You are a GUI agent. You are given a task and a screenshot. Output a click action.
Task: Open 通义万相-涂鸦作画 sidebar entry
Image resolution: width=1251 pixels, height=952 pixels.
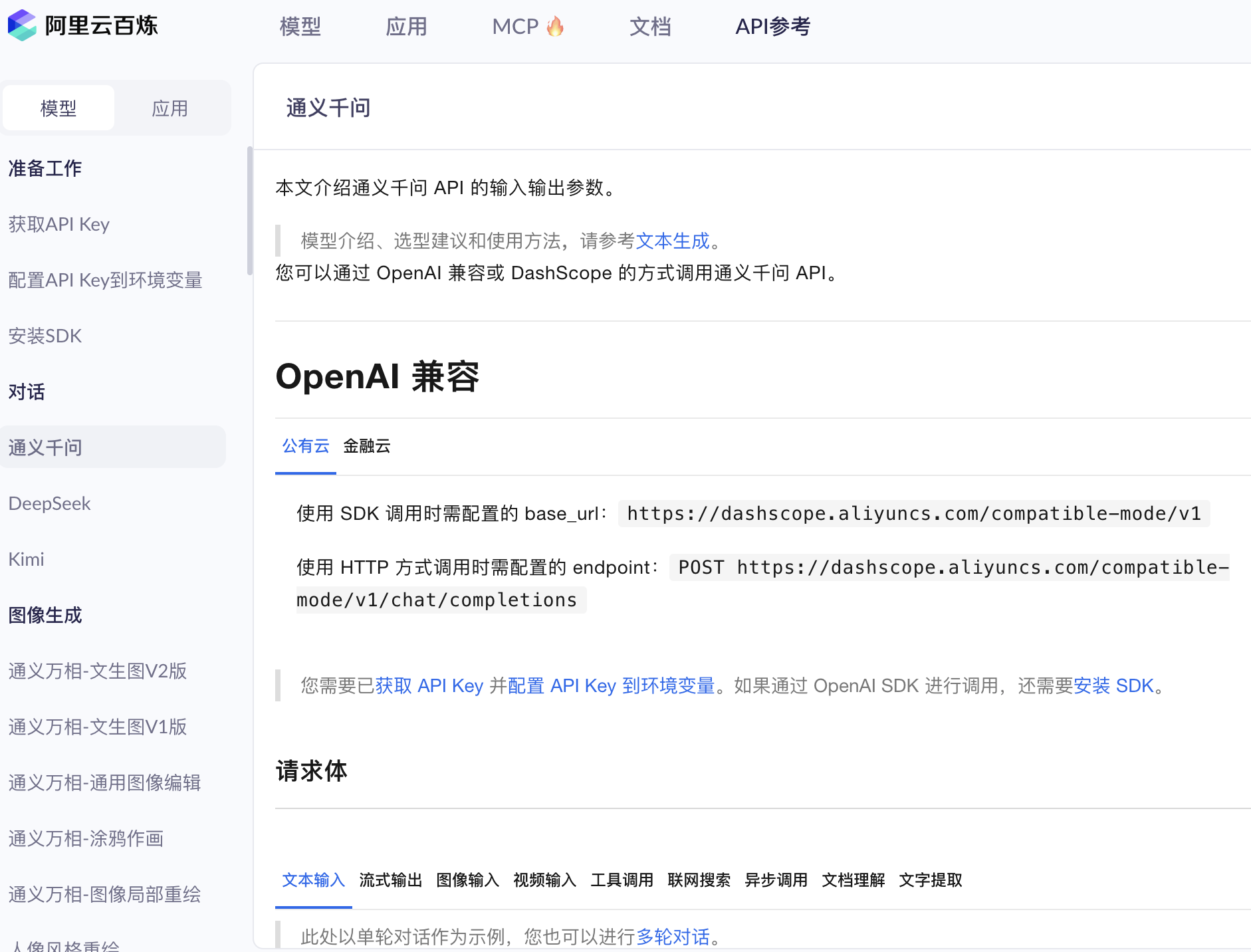pos(86,838)
